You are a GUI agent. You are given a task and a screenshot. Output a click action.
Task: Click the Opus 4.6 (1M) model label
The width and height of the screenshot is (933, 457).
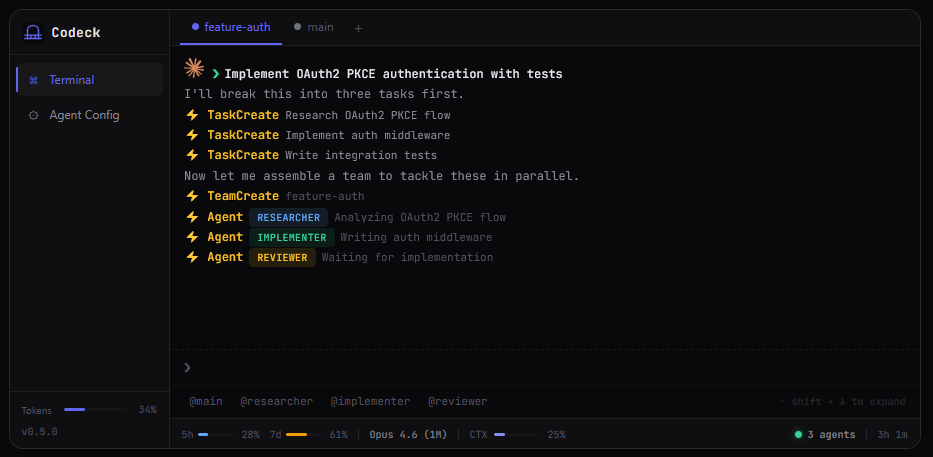click(x=408, y=434)
